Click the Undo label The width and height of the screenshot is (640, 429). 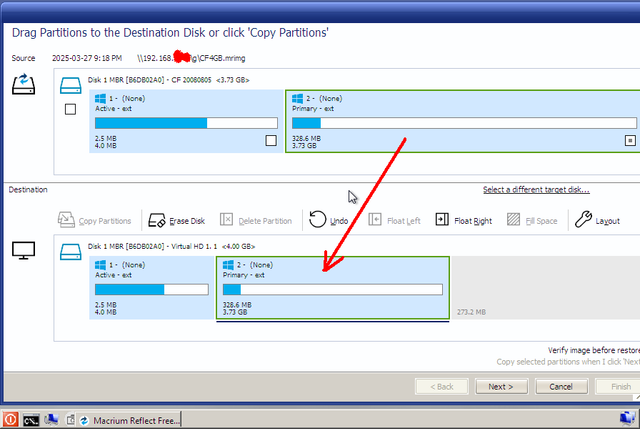(339, 221)
